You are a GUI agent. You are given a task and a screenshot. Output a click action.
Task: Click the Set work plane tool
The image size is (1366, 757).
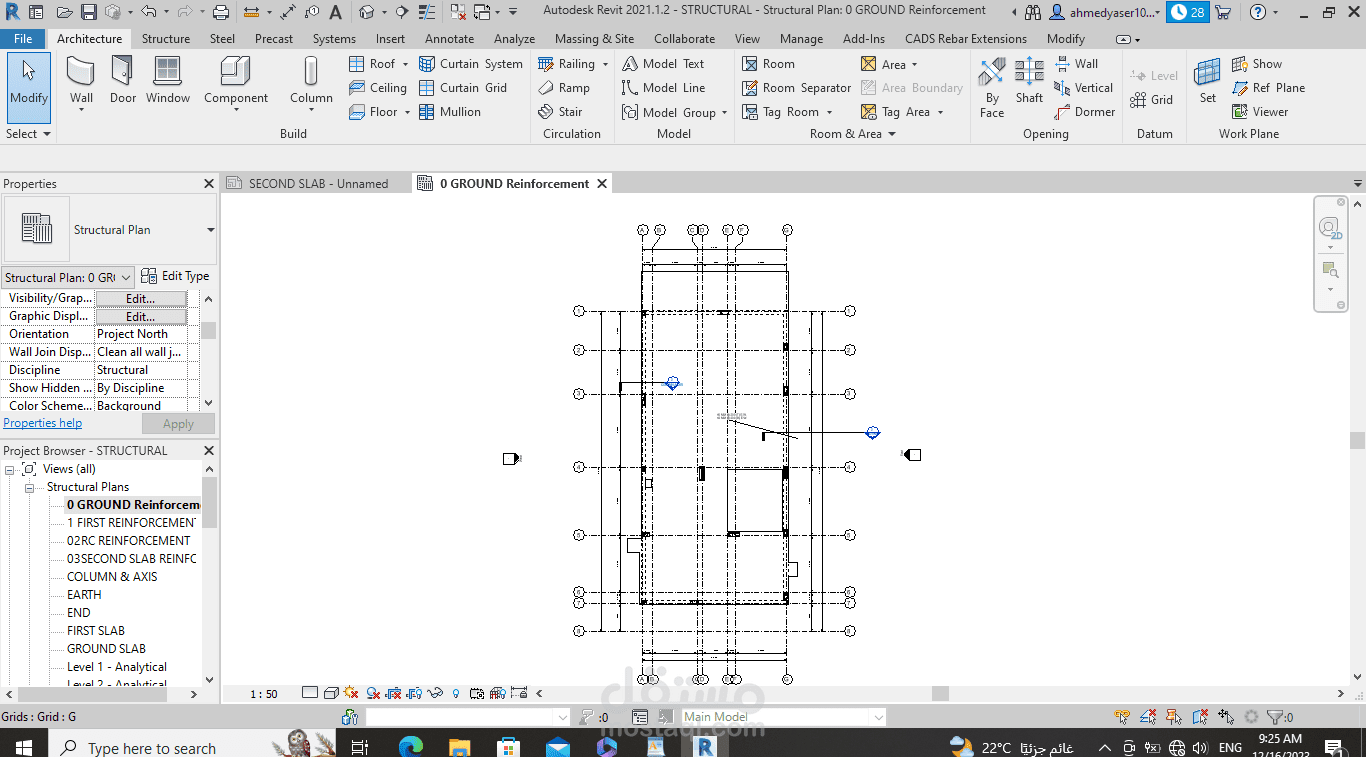(x=1208, y=81)
